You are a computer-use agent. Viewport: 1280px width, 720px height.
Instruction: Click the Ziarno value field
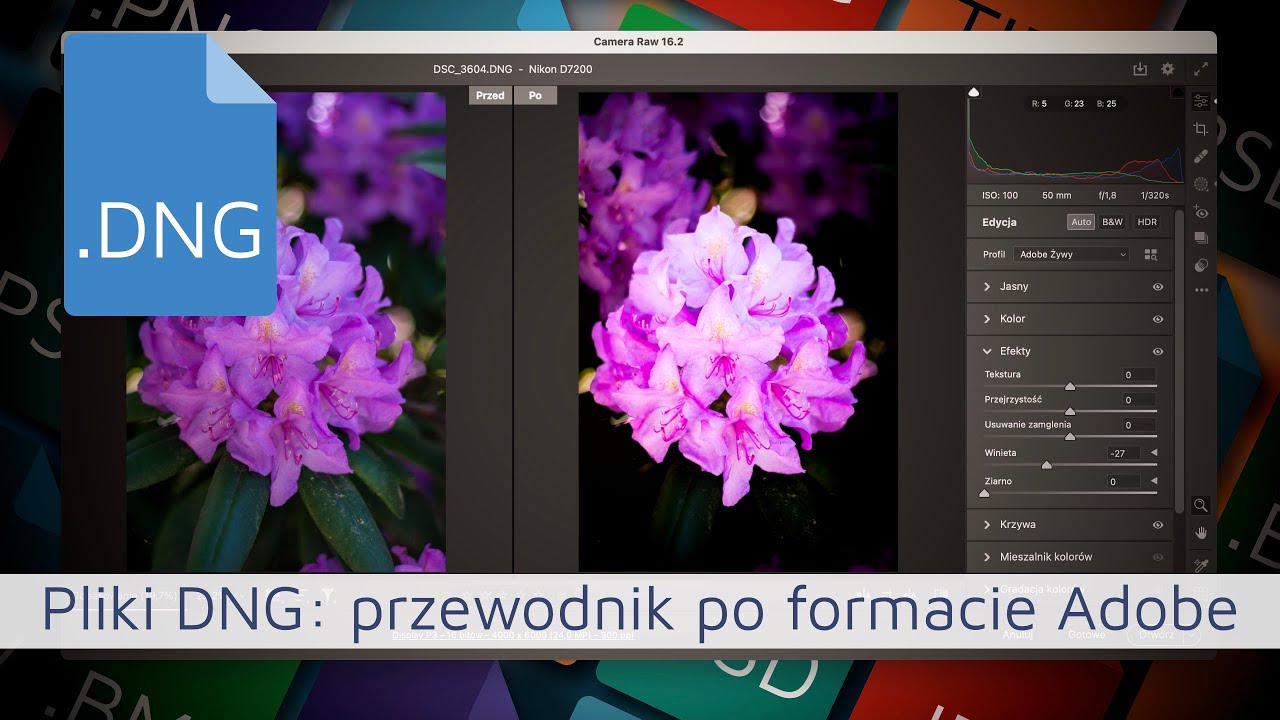click(1124, 481)
